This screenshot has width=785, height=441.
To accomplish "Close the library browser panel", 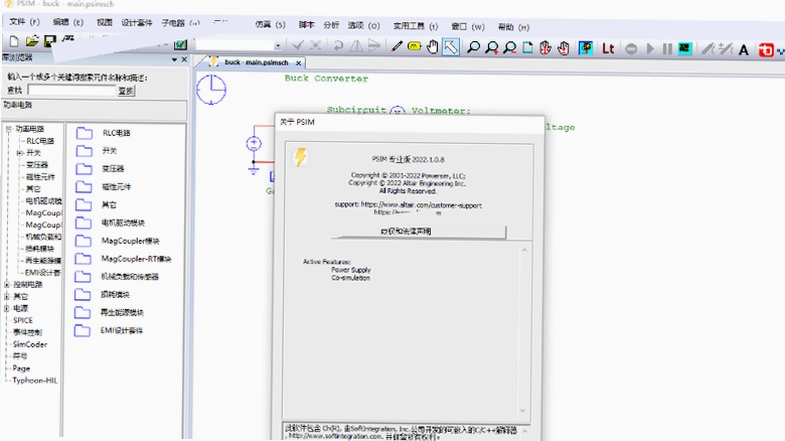I will coord(184,59).
